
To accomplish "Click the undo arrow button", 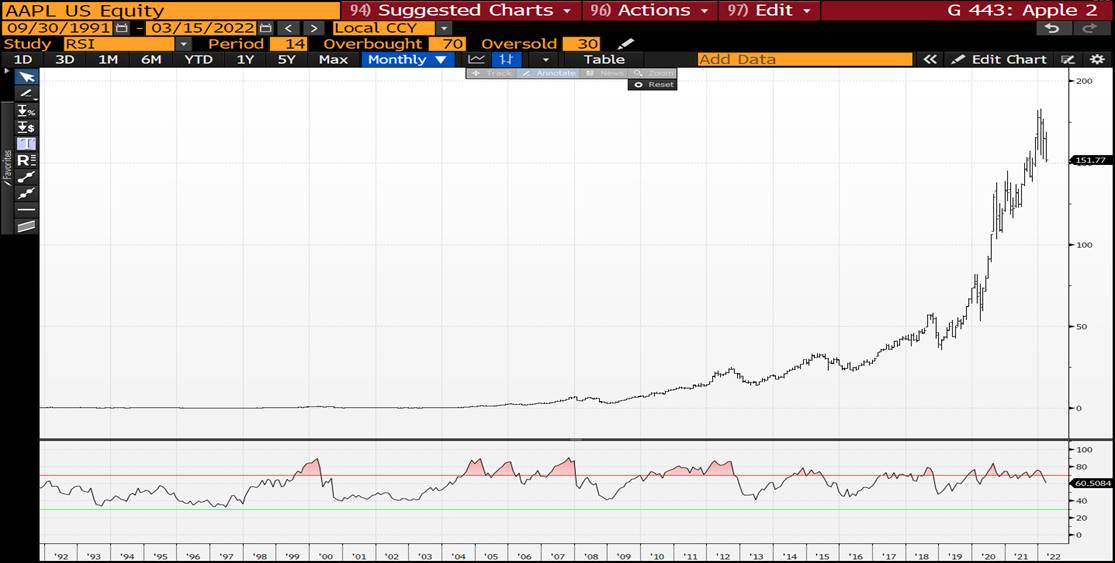I will coord(1052,28).
